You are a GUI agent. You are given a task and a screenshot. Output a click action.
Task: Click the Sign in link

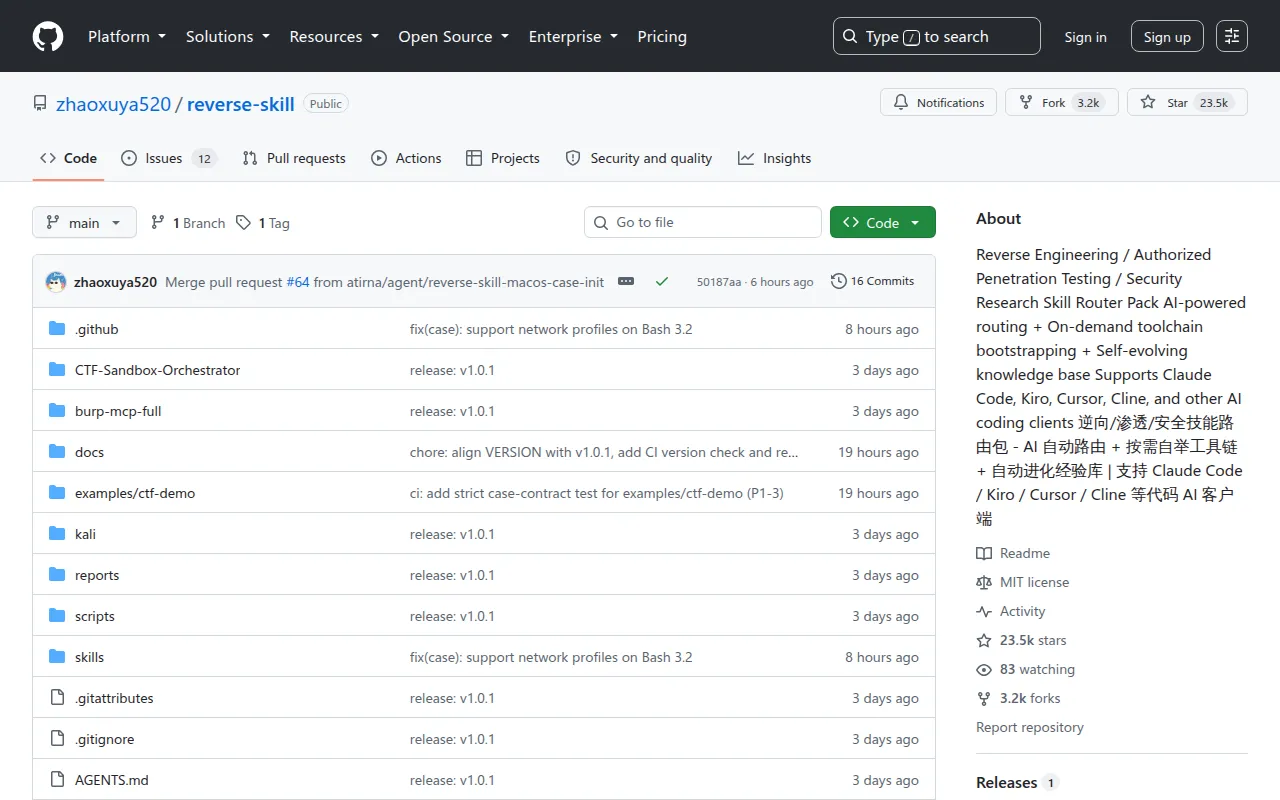point(1085,37)
